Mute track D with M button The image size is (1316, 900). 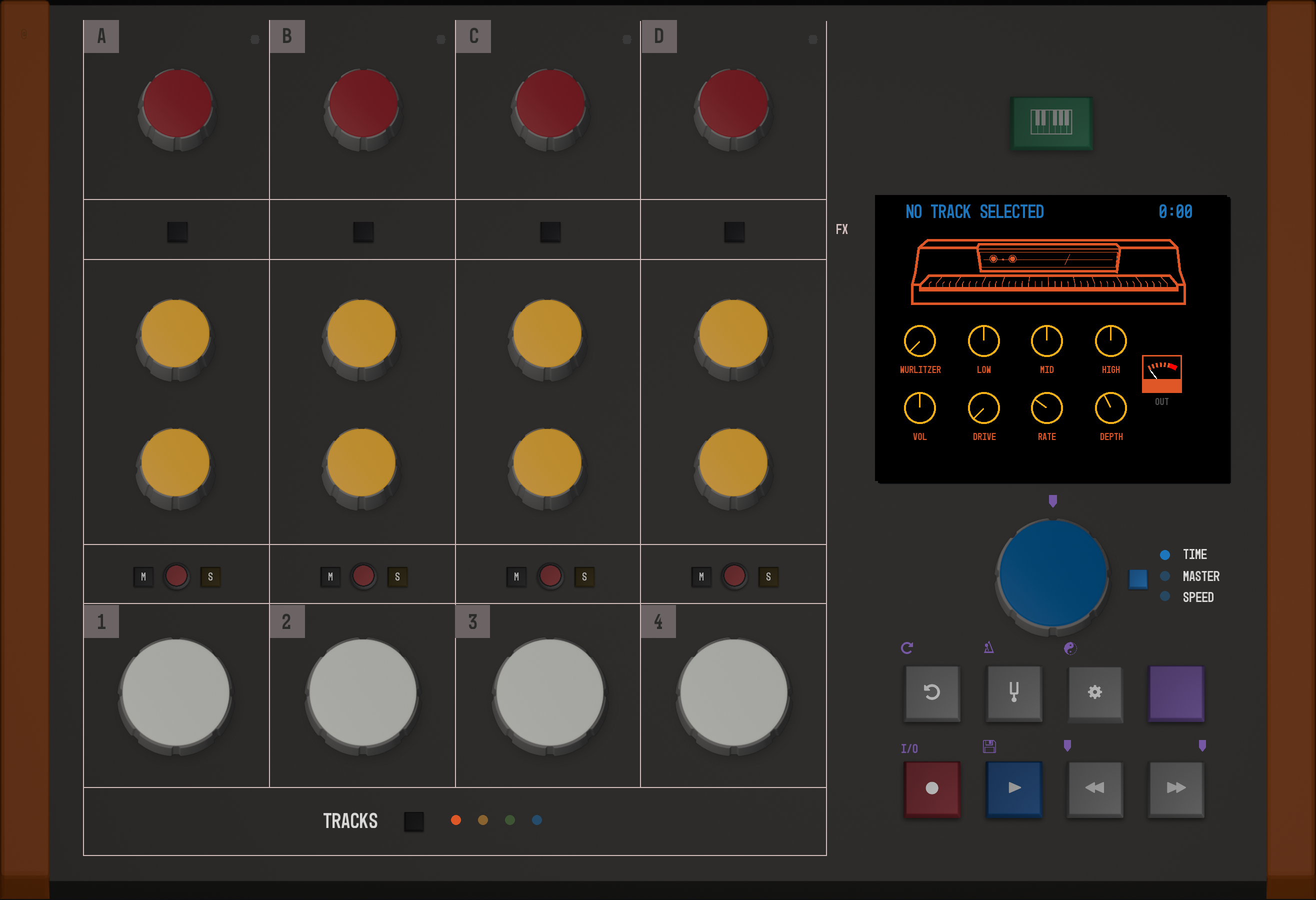[x=701, y=577]
